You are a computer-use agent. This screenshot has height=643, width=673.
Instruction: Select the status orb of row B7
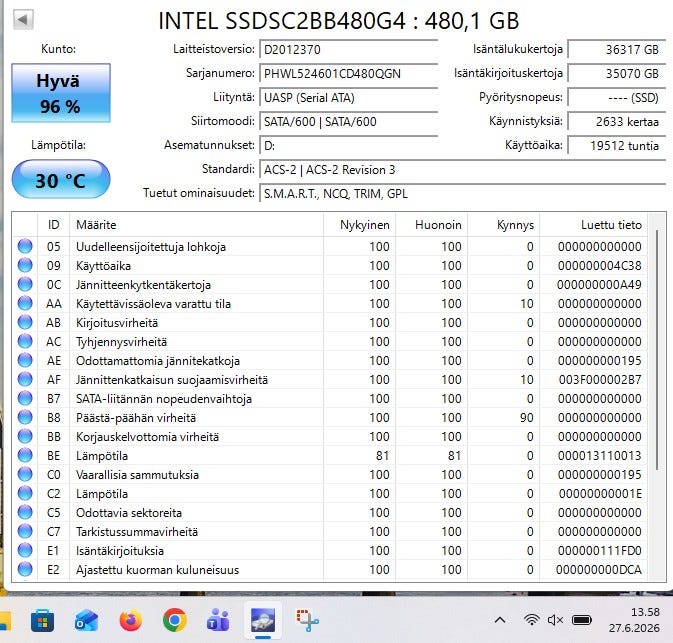tap(25, 398)
